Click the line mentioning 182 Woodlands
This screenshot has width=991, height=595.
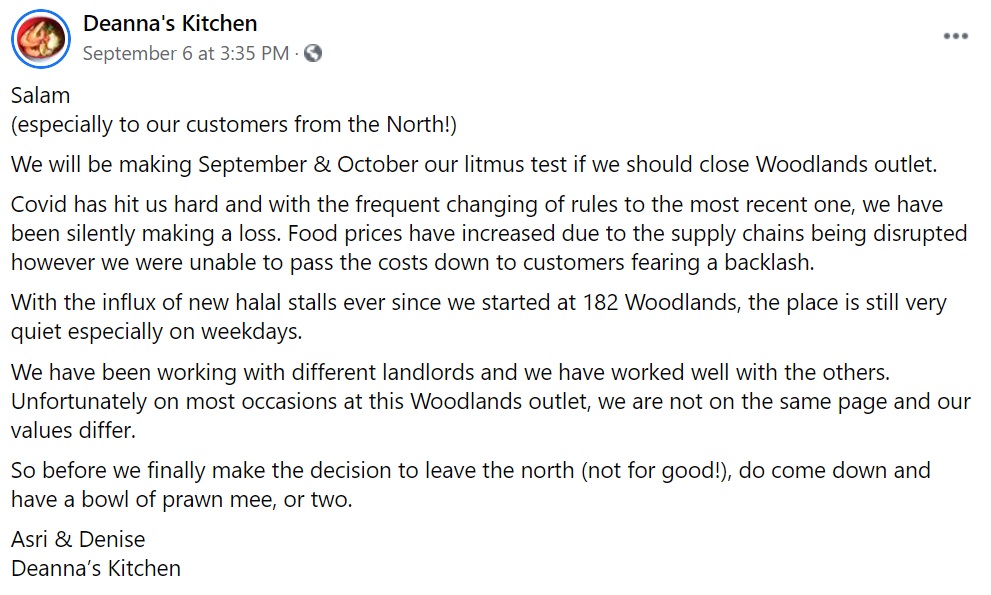(478, 302)
